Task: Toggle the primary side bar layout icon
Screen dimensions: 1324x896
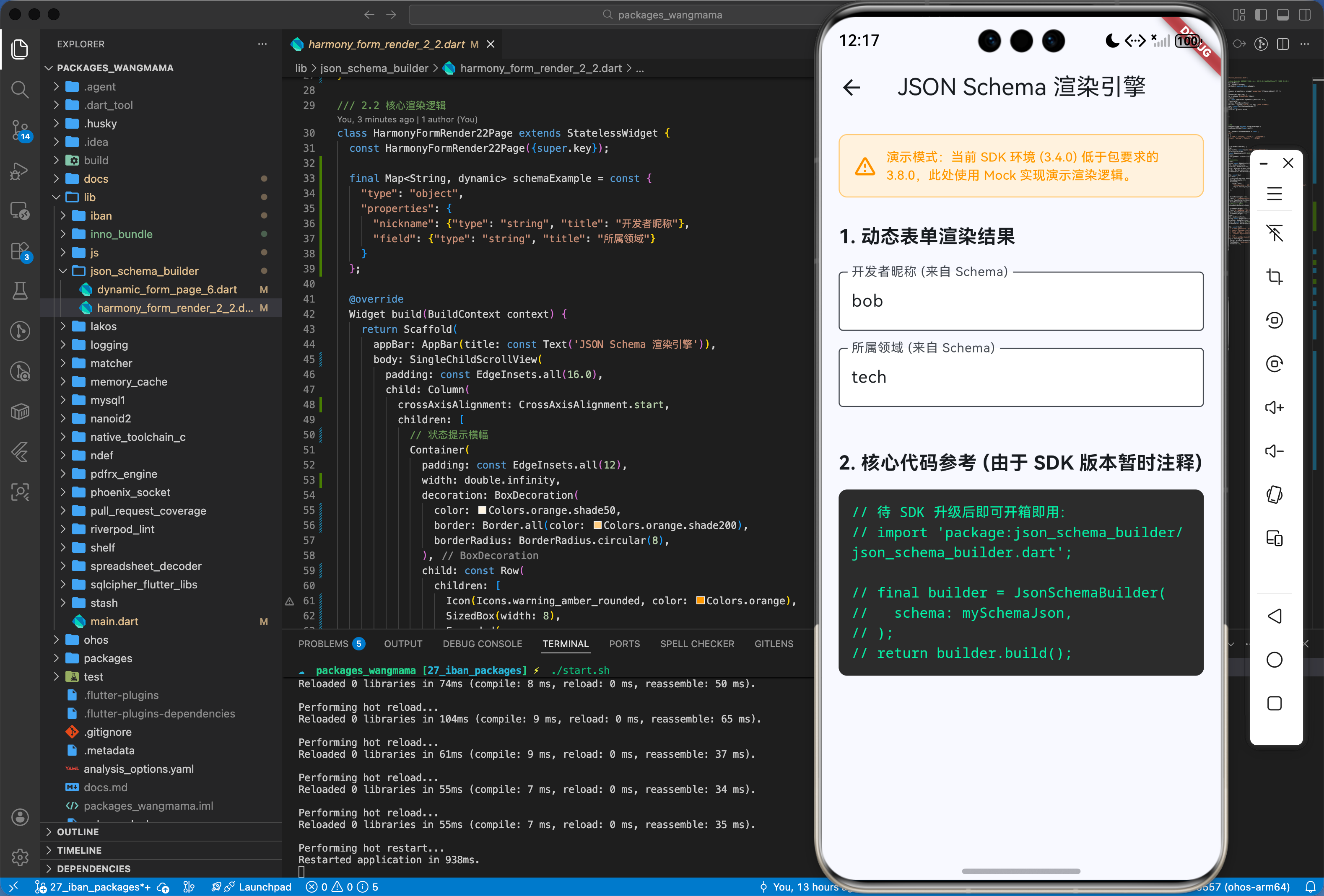Action: [1261, 15]
